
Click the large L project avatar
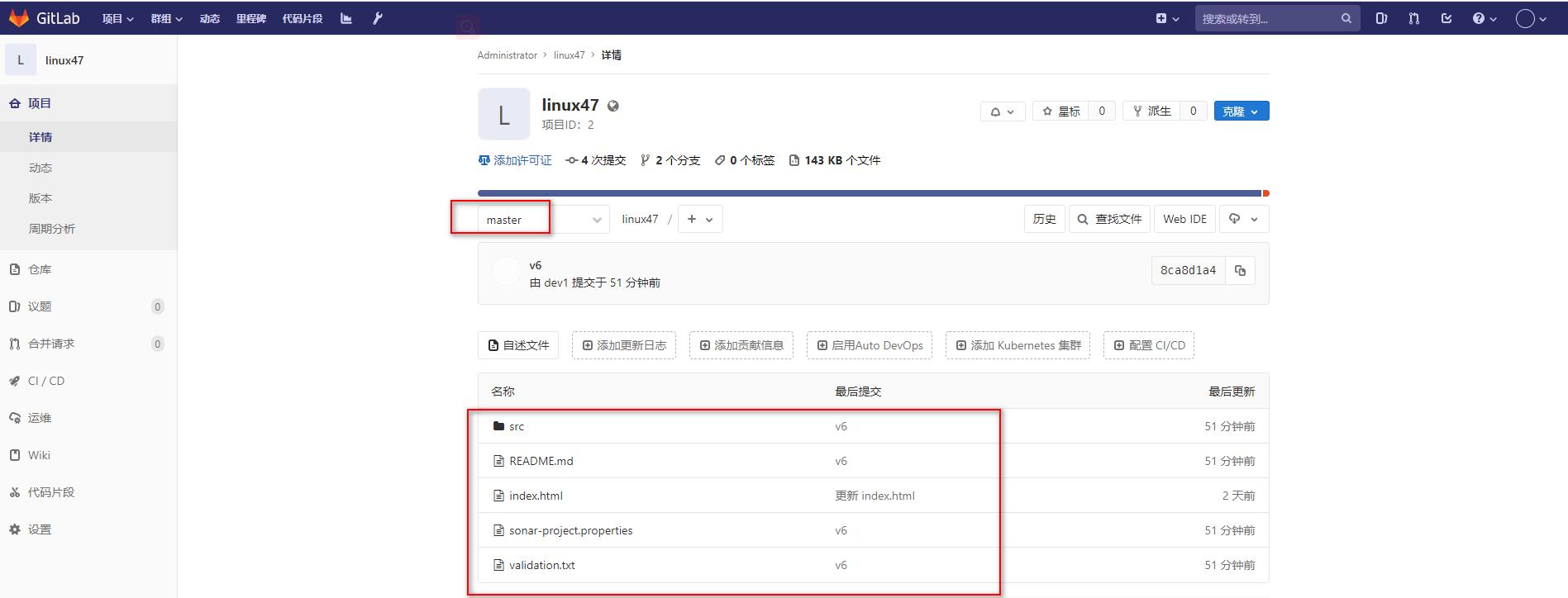coord(504,114)
